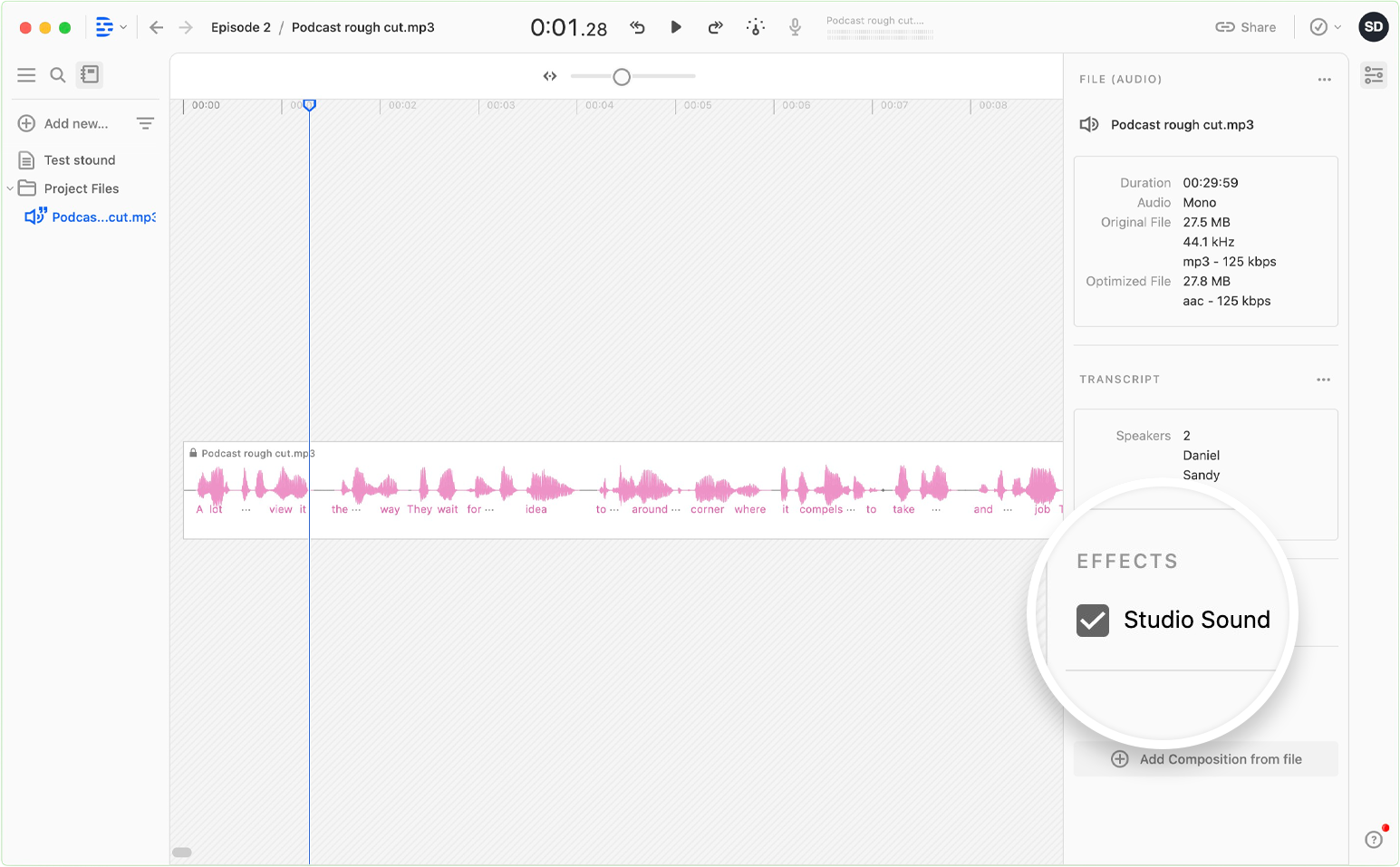Open search in the left sidebar
The height and width of the screenshot is (867, 1400).
57,74
